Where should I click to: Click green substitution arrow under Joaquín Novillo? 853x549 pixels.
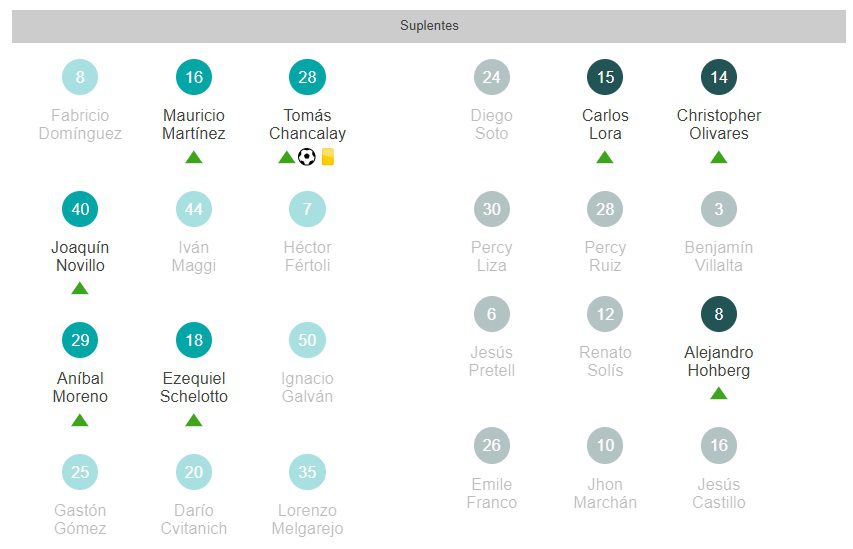[x=80, y=289]
